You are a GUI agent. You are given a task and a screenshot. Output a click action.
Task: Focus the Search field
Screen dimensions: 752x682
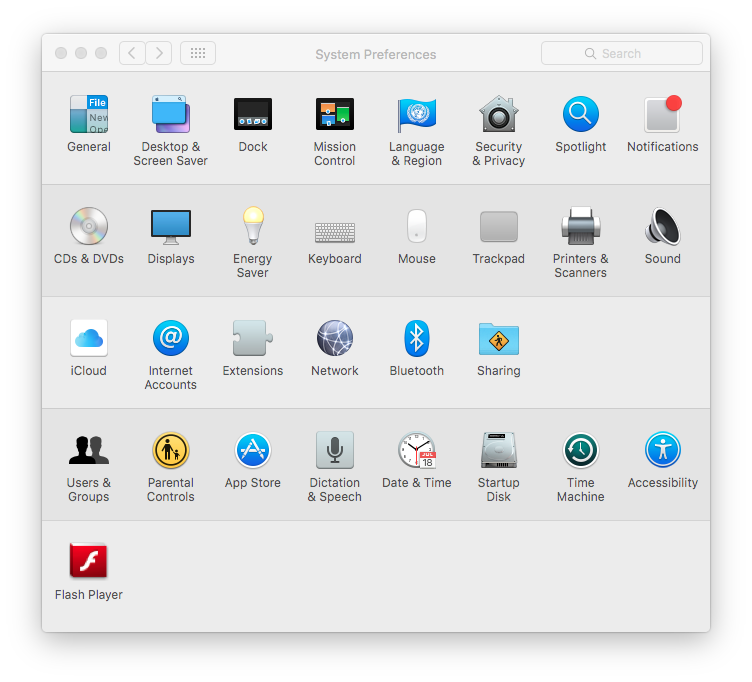(x=622, y=53)
